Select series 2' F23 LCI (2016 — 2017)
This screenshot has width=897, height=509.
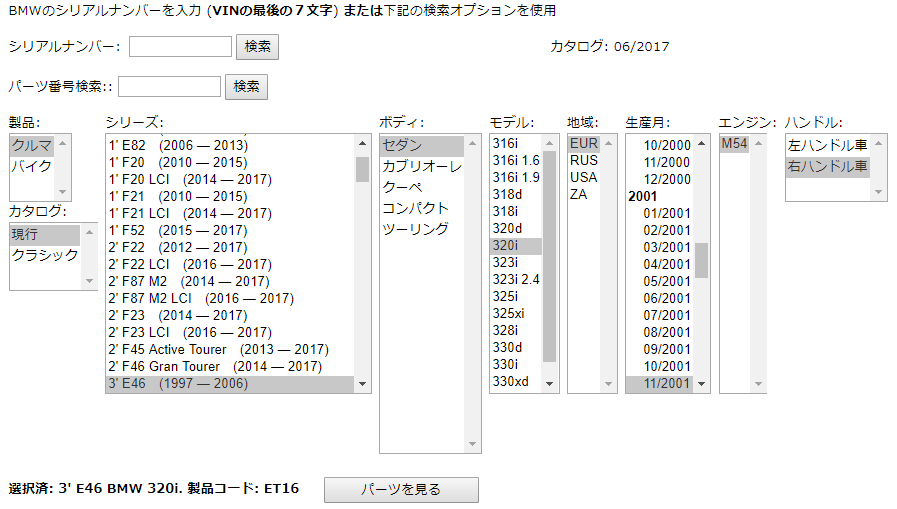pos(231,332)
